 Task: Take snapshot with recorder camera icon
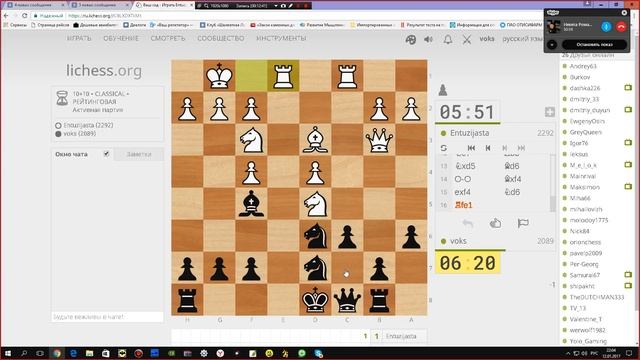coord(283,6)
